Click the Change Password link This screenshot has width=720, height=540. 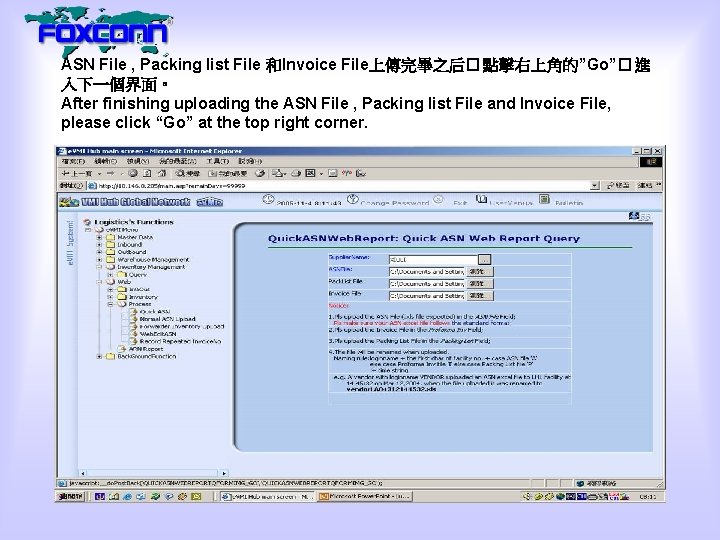tap(395, 202)
